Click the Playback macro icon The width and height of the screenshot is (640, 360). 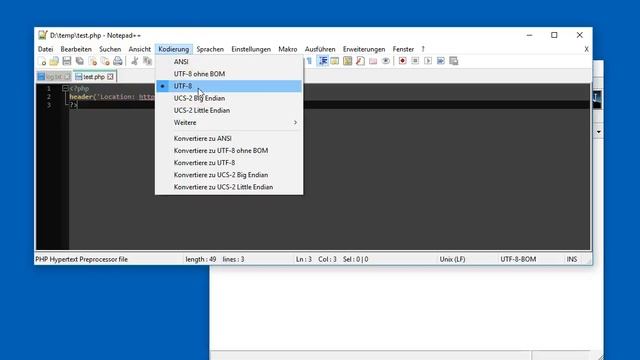[x=428, y=61]
